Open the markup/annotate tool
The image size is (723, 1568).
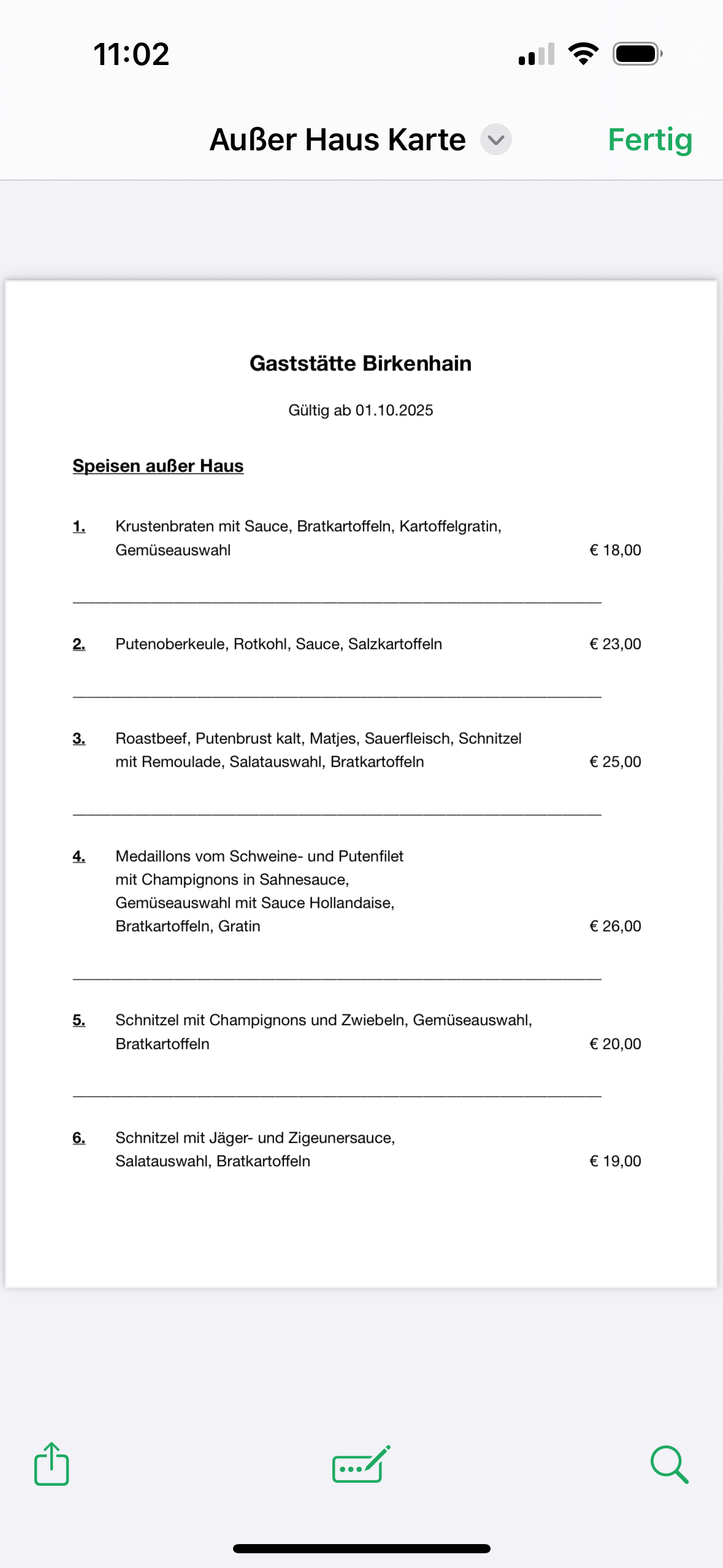361,1464
